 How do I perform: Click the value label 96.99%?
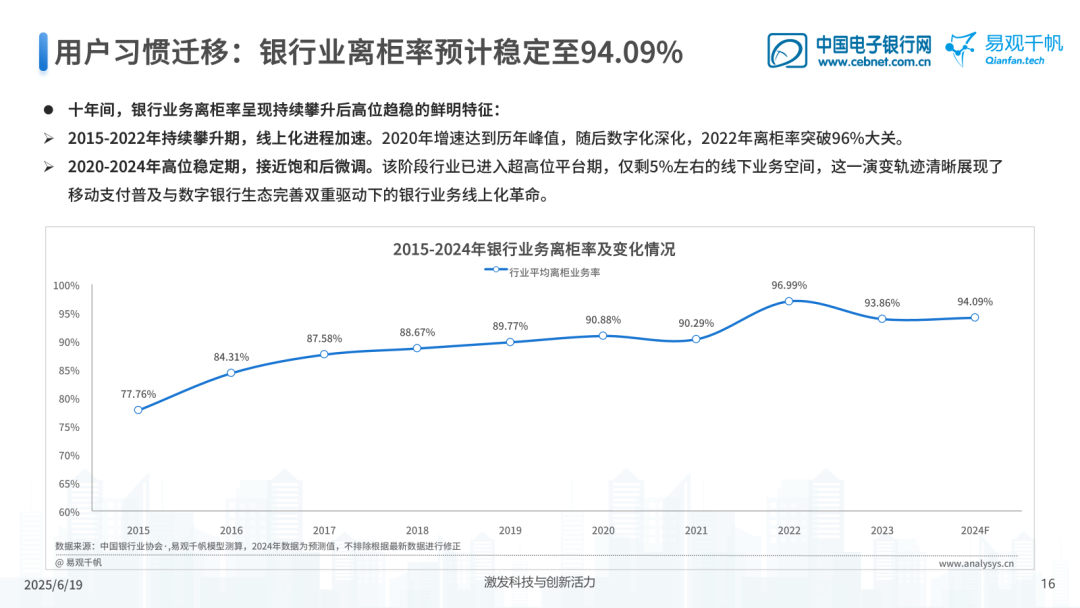pos(789,285)
